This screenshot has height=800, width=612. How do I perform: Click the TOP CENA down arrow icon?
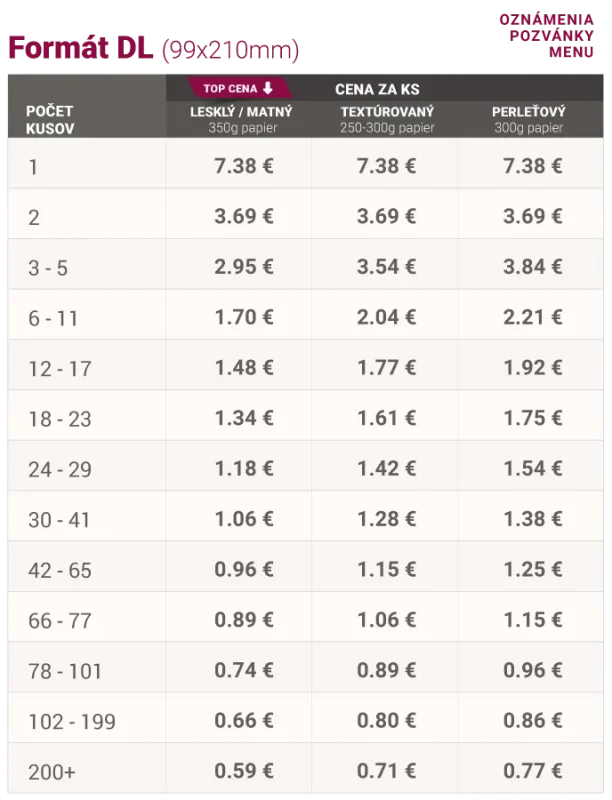pos(268,88)
